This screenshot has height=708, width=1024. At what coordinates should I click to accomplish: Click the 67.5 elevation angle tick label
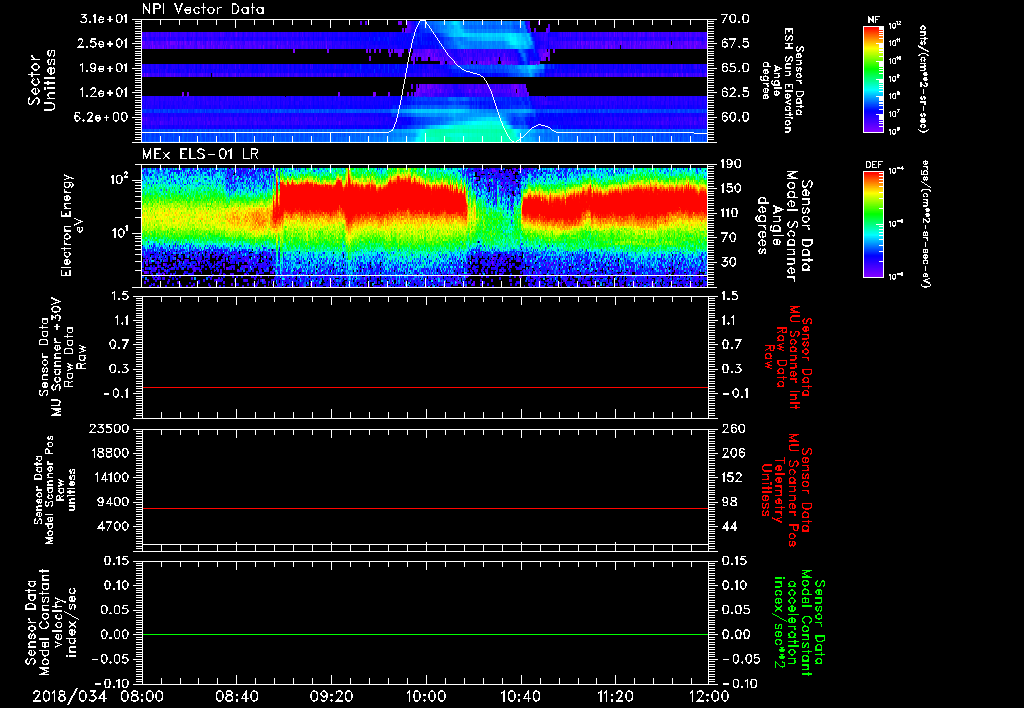pos(736,44)
